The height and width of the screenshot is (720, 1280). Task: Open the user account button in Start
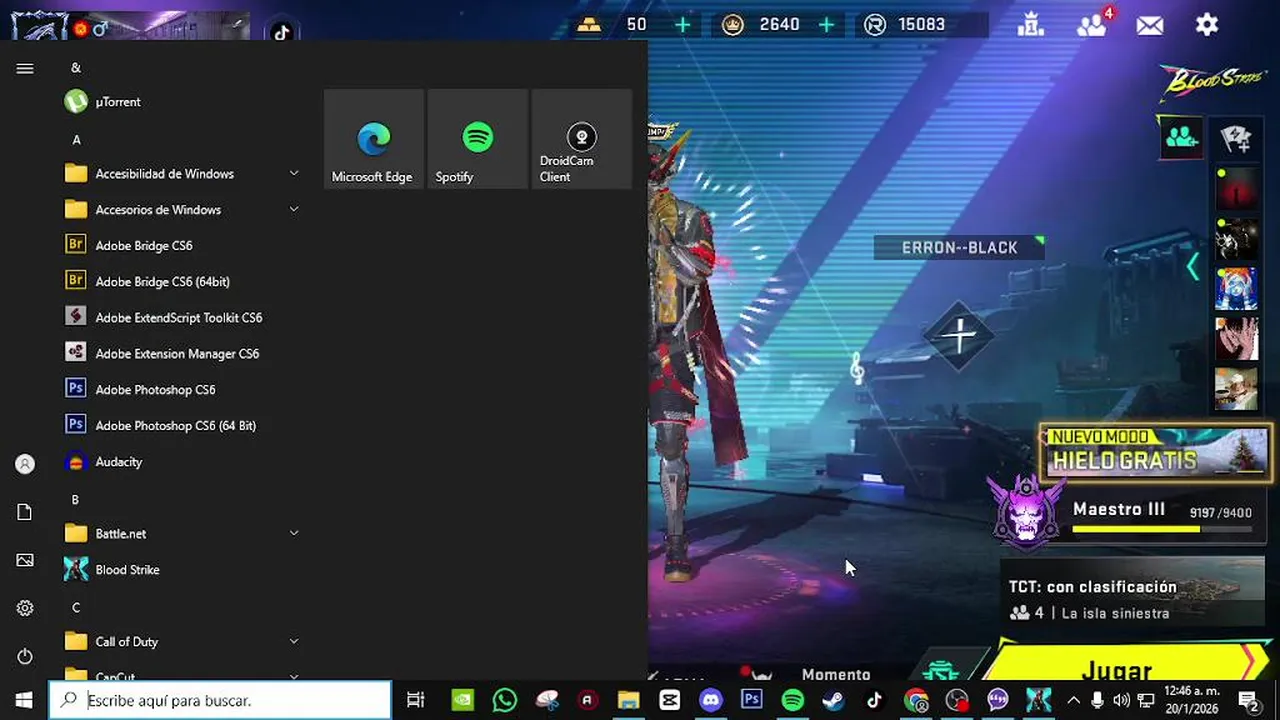click(x=25, y=464)
